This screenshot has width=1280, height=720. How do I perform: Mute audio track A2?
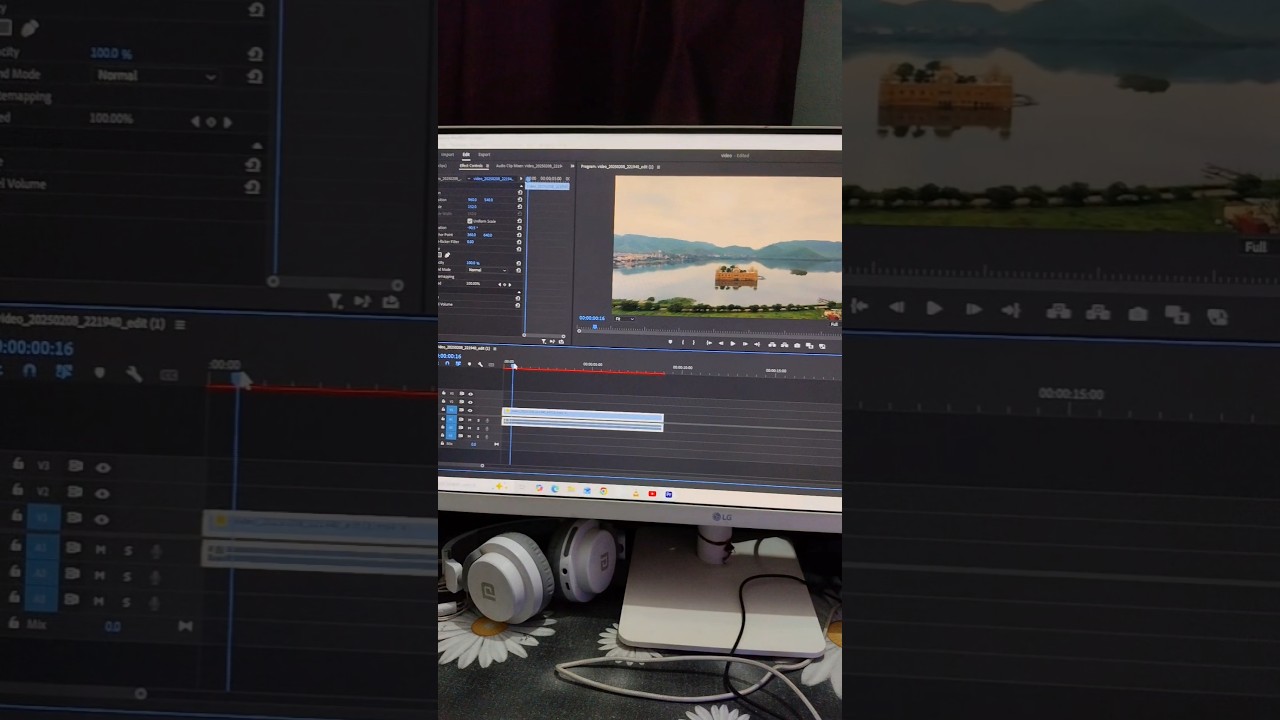(x=470, y=428)
